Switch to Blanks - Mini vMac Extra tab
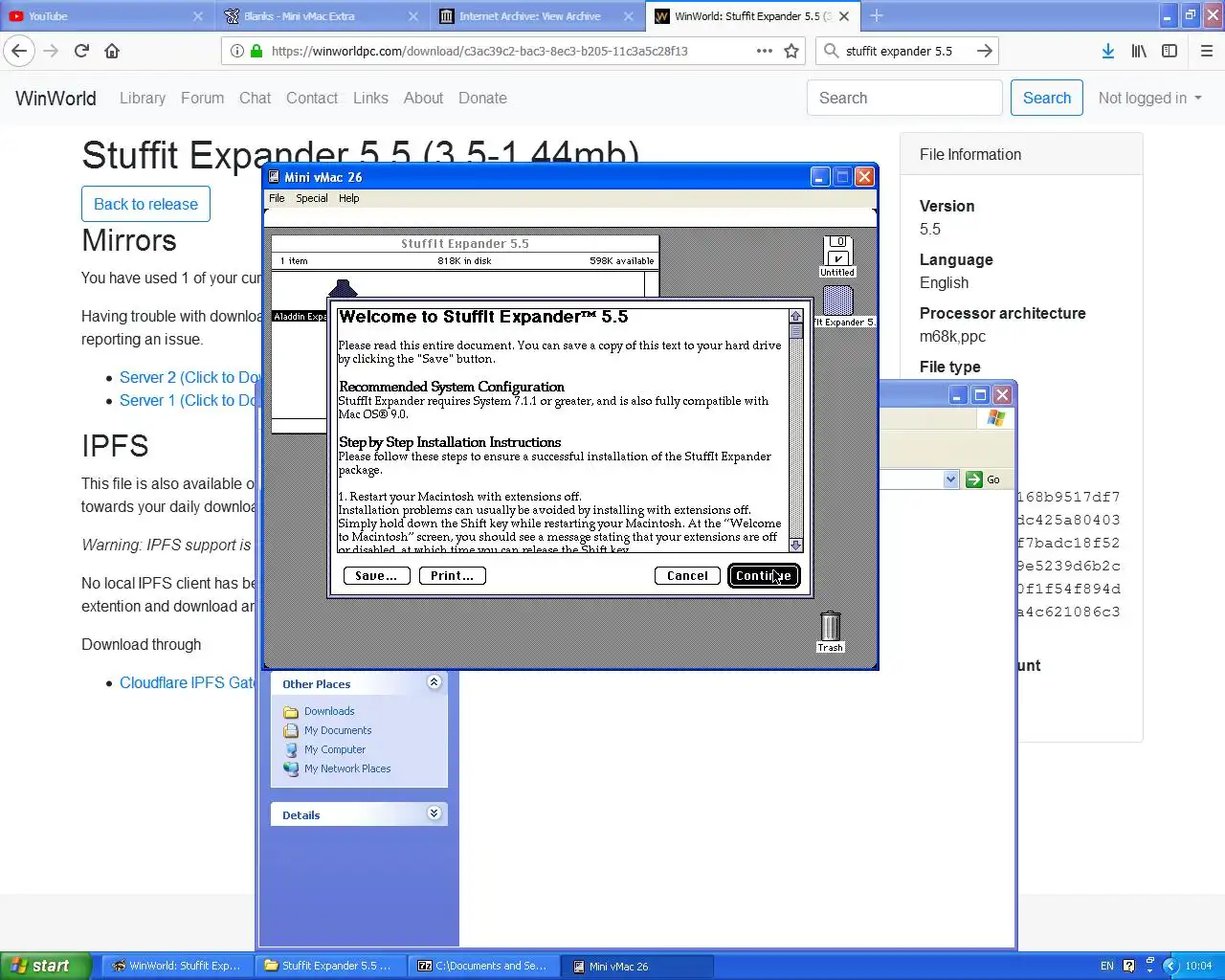This screenshot has width=1225, height=980. pos(321,16)
